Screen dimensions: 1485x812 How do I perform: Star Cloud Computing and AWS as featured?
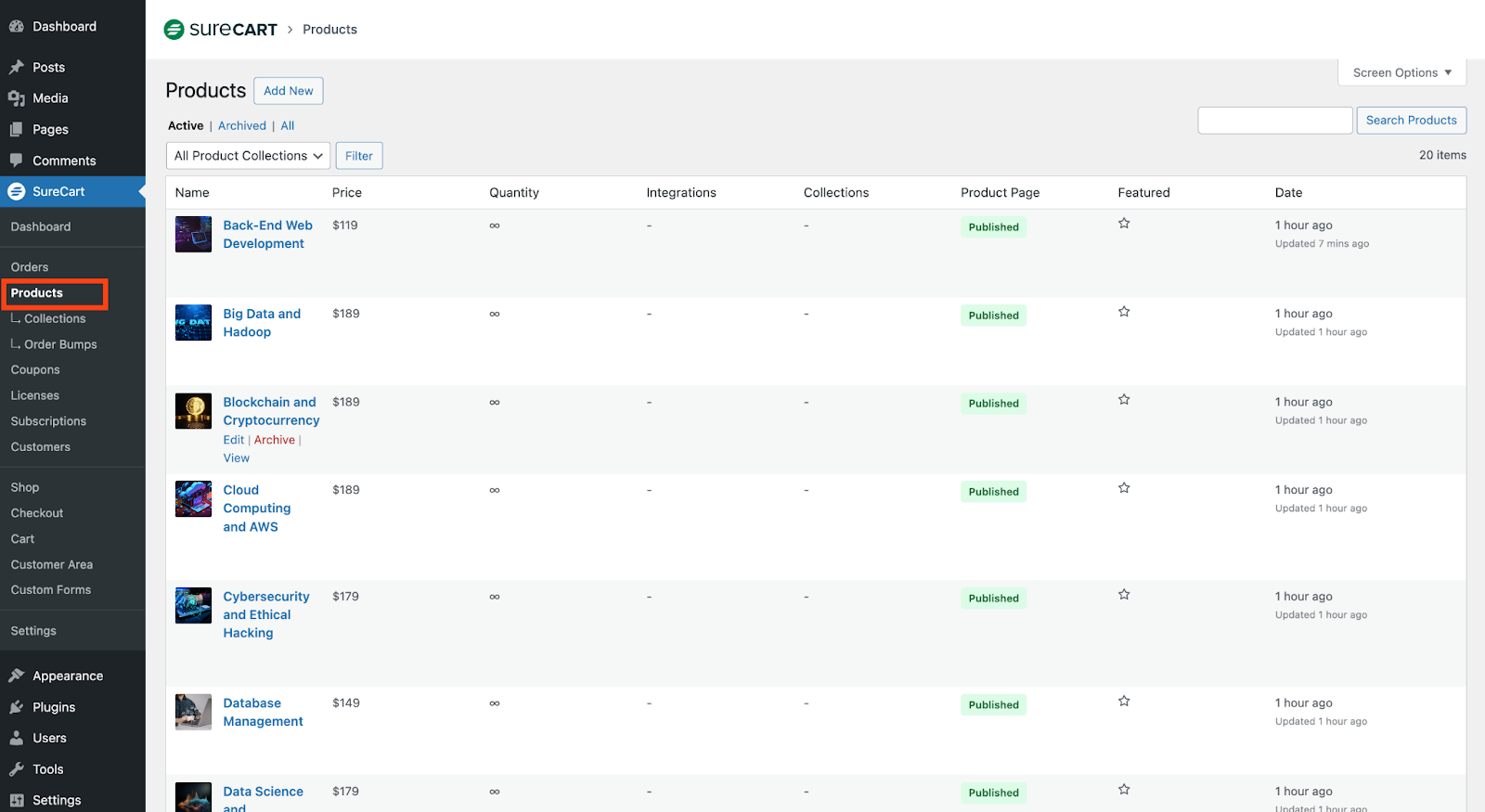(x=1124, y=488)
